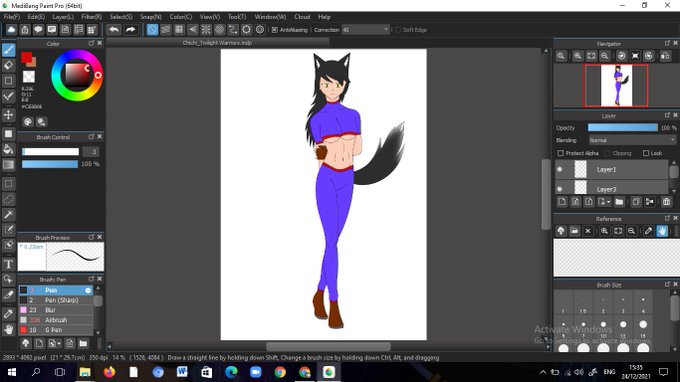Select the Text tool

point(9,264)
